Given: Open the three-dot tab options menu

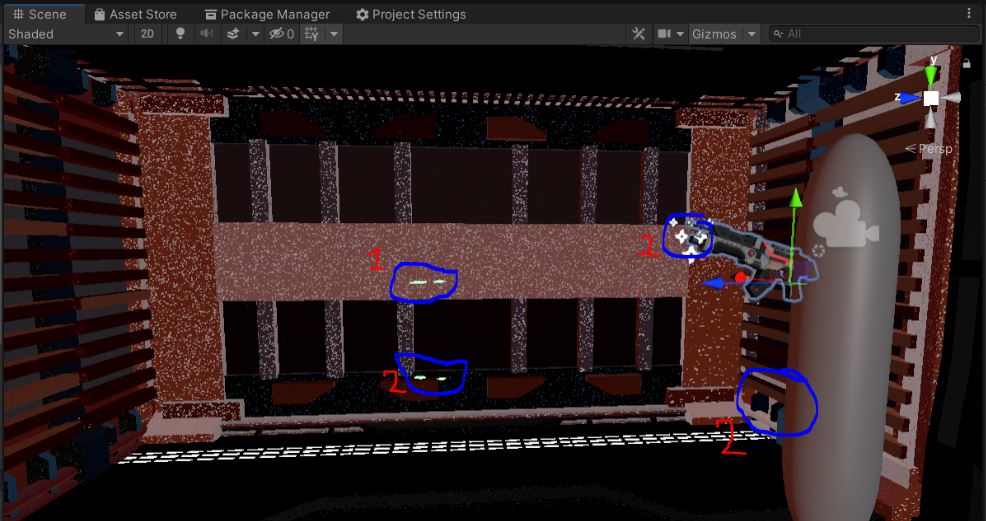Looking at the screenshot, I should coord(969,14).
